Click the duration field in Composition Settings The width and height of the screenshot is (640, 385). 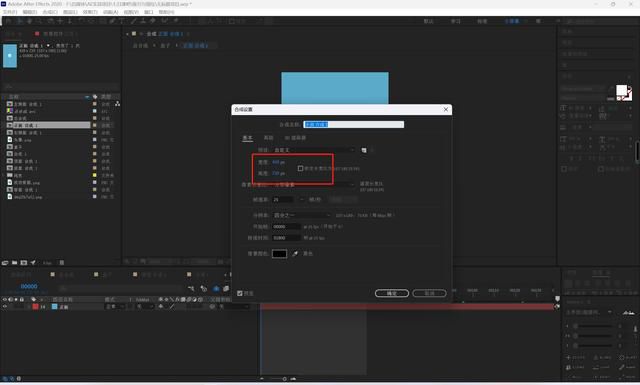click(287, 238)
